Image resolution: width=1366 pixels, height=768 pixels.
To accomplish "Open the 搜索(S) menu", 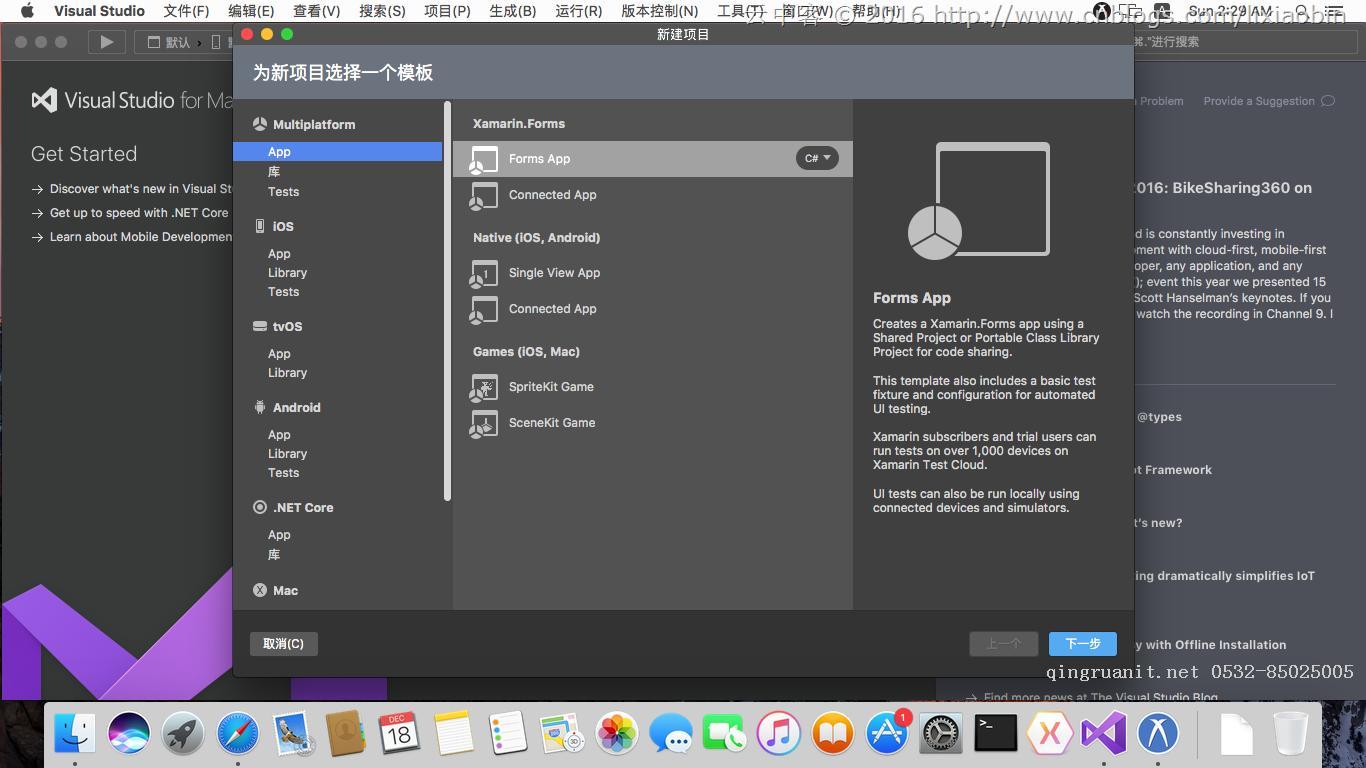I will pos(382,11).
